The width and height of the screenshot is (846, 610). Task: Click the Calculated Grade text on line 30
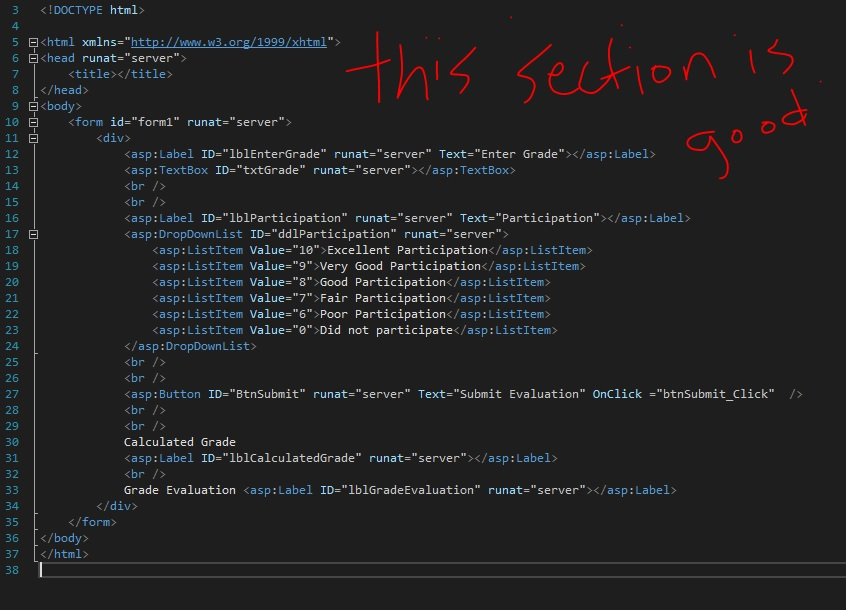tap(180, 442)
